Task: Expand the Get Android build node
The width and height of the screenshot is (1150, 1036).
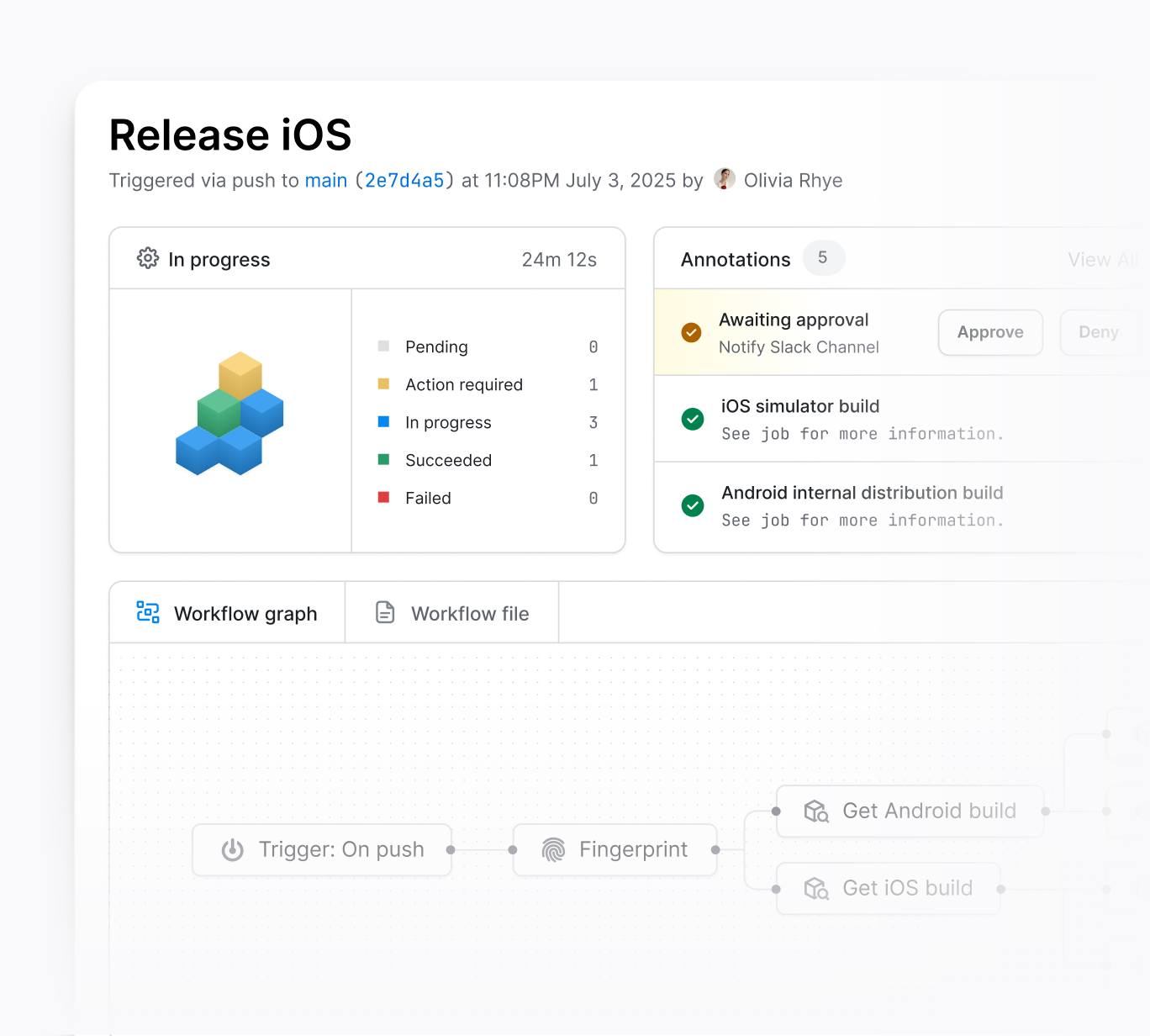Action: click(x=910, y=811)
